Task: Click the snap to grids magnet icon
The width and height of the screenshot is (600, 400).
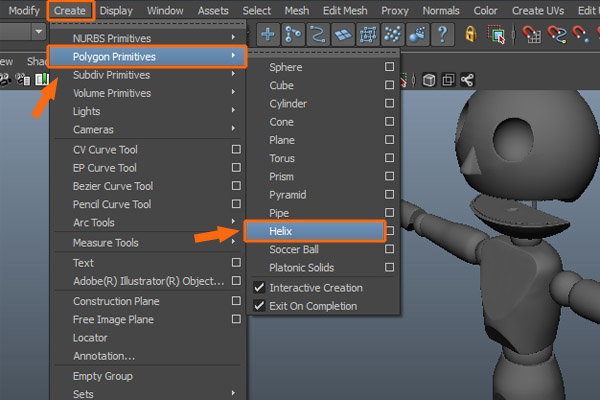Action: click(x=530, y=34)
